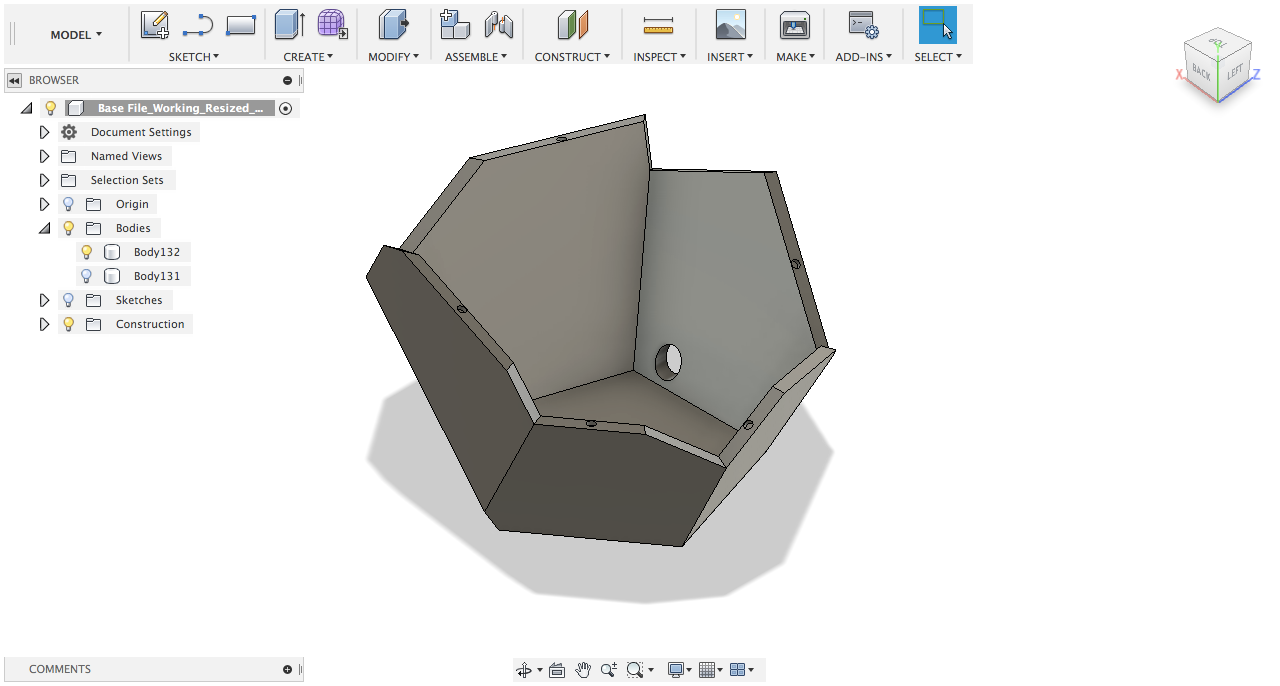Expand the Named Views node
Image resolution: width=1280 pixels, height=686 pixels.
pos(44,156)
